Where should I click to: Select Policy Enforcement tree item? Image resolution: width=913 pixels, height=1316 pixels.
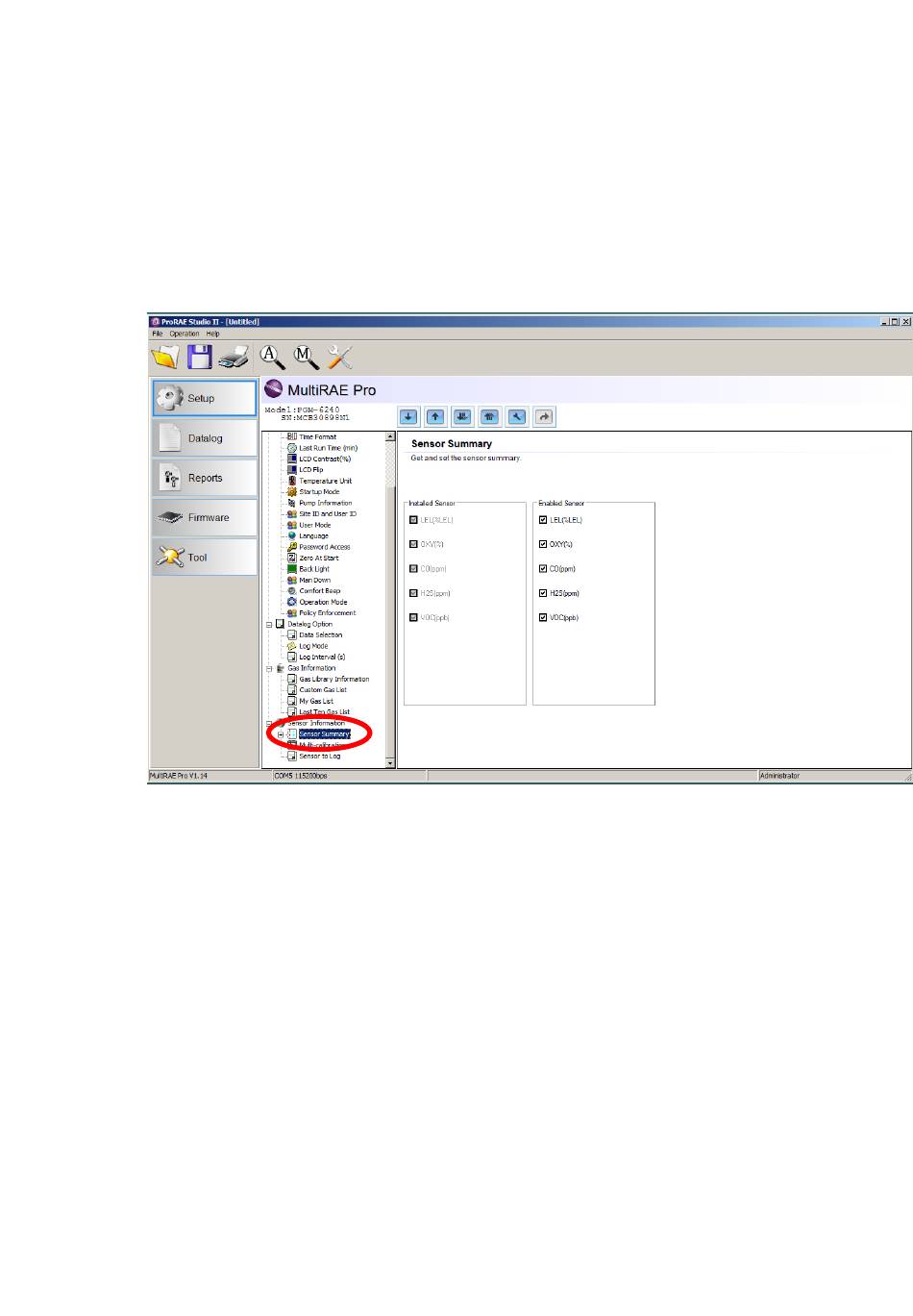327,613
